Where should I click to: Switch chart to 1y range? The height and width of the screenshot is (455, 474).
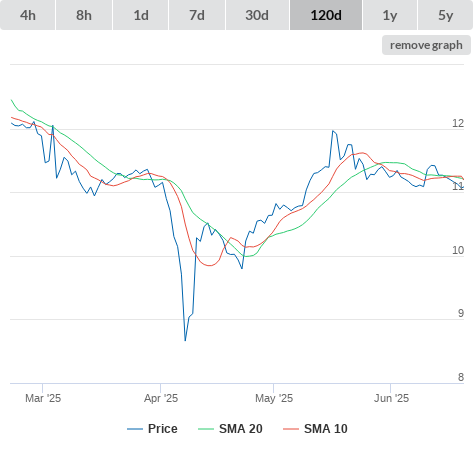point(390,15)
